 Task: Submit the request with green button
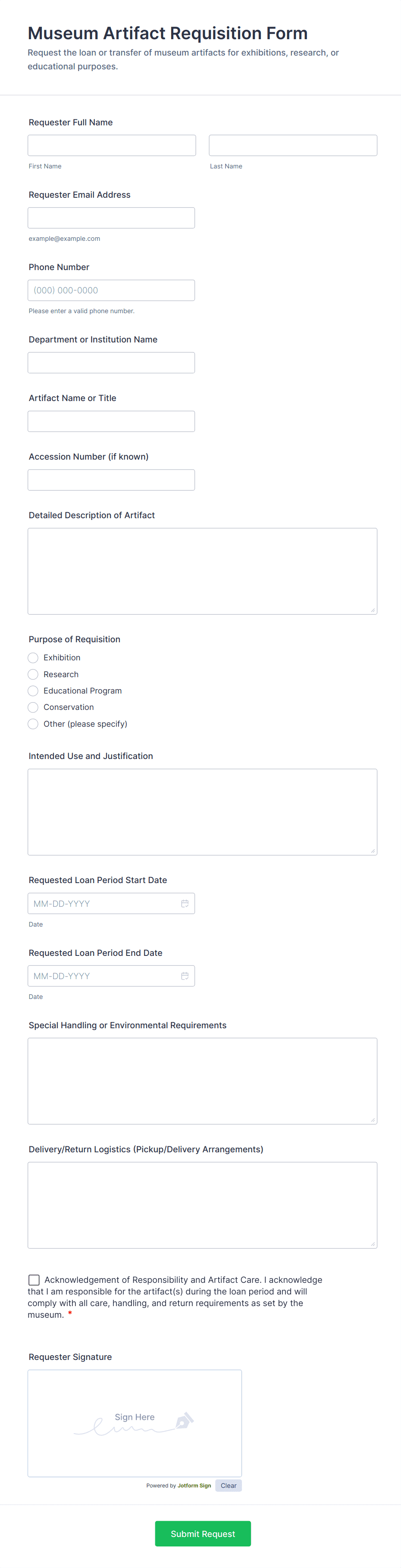(203, 1533)
